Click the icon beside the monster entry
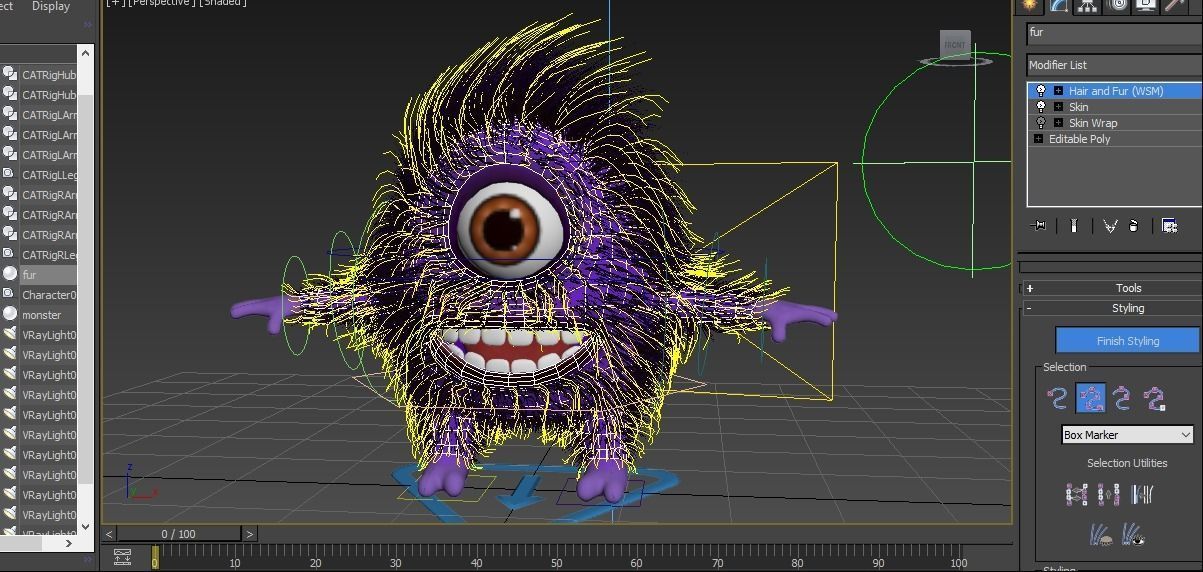 (x=9, y=314)
